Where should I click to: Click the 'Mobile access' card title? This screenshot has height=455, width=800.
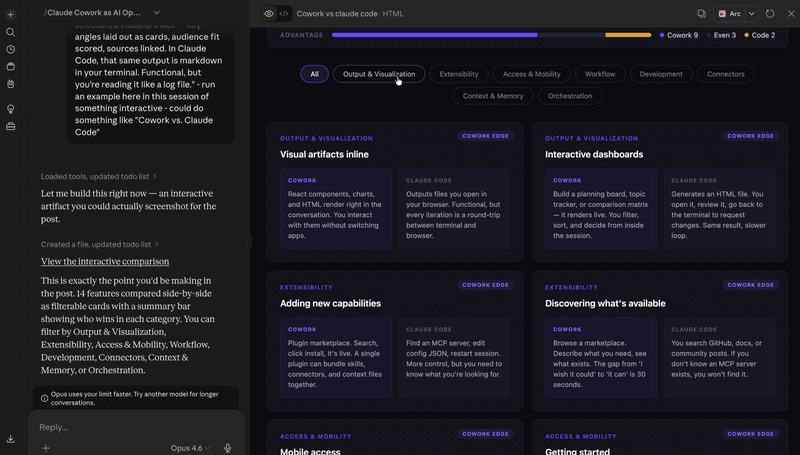tap(310, 451)
